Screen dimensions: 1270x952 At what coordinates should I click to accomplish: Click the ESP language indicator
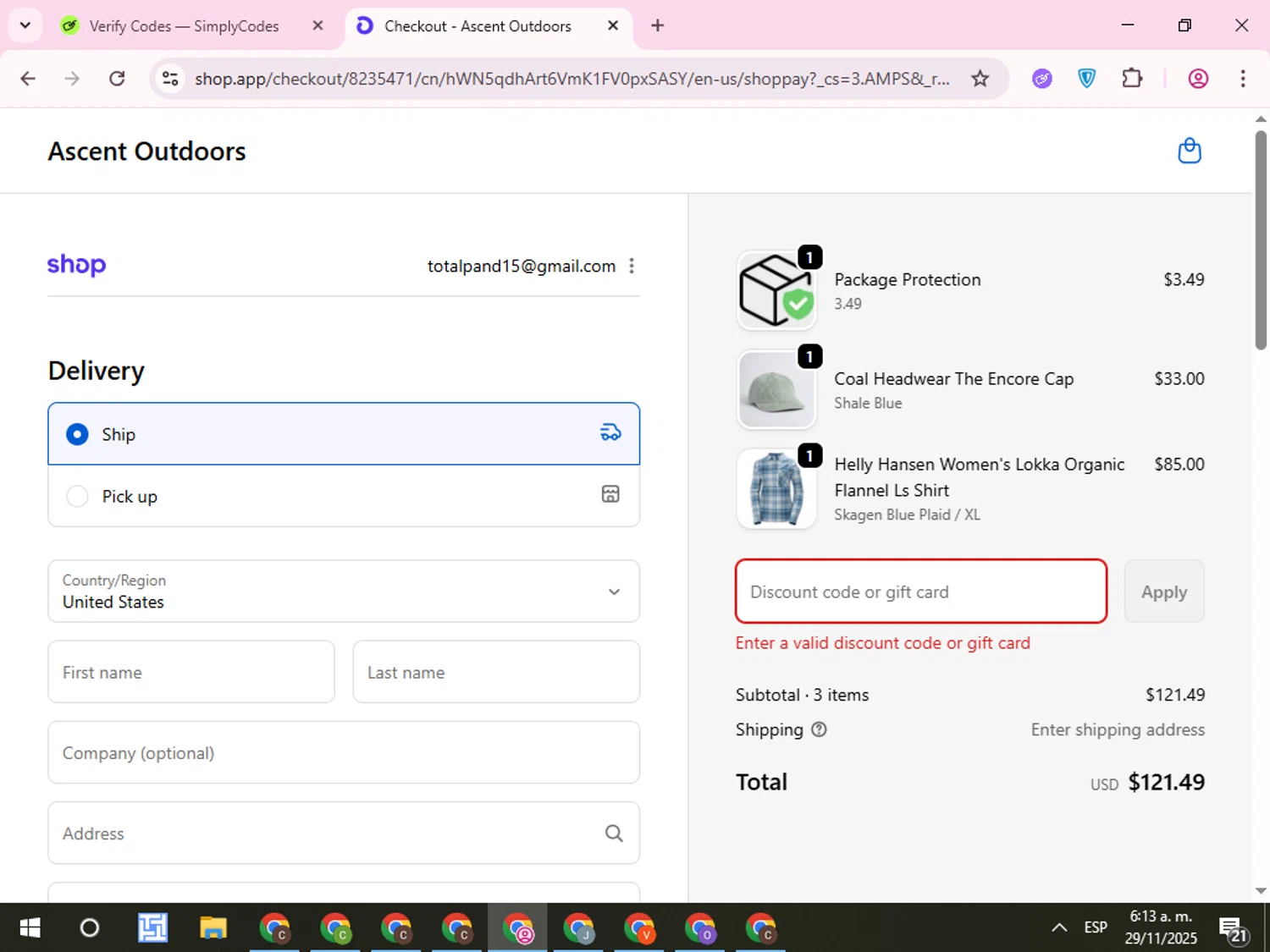click(1096, 927)
